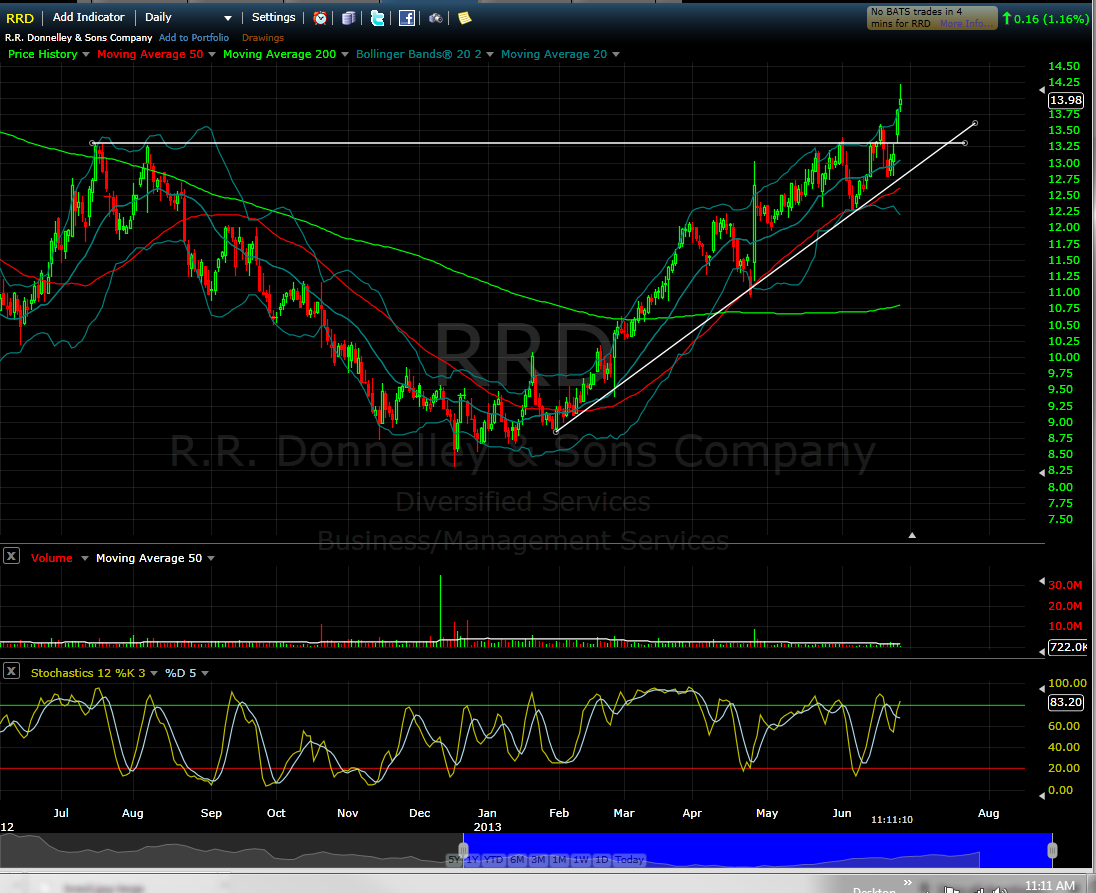
Task: Click the volume axis arrow by 30.0M
Action: tap(1041, 581)
